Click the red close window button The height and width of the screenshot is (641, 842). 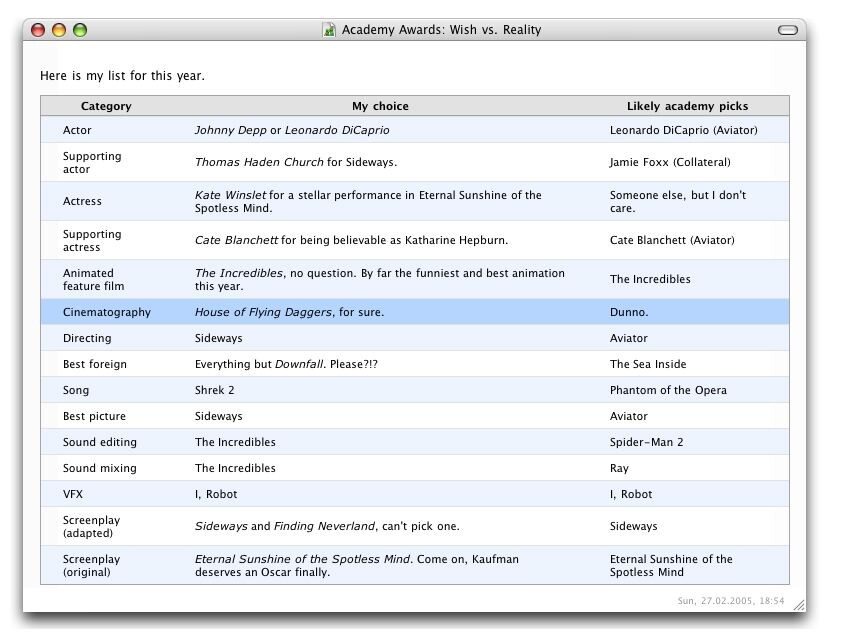click(38, 30)
